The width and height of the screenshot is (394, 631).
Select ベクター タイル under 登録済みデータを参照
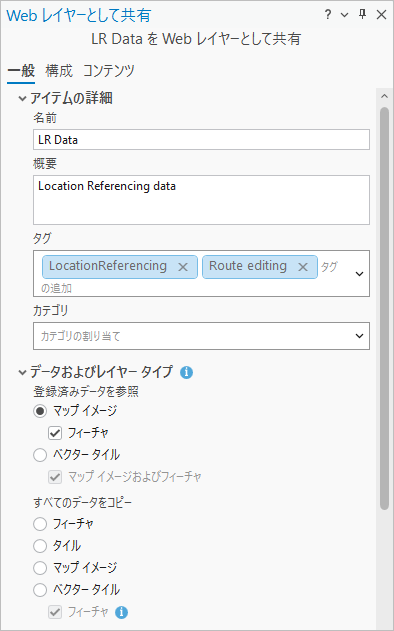[40, 455]
